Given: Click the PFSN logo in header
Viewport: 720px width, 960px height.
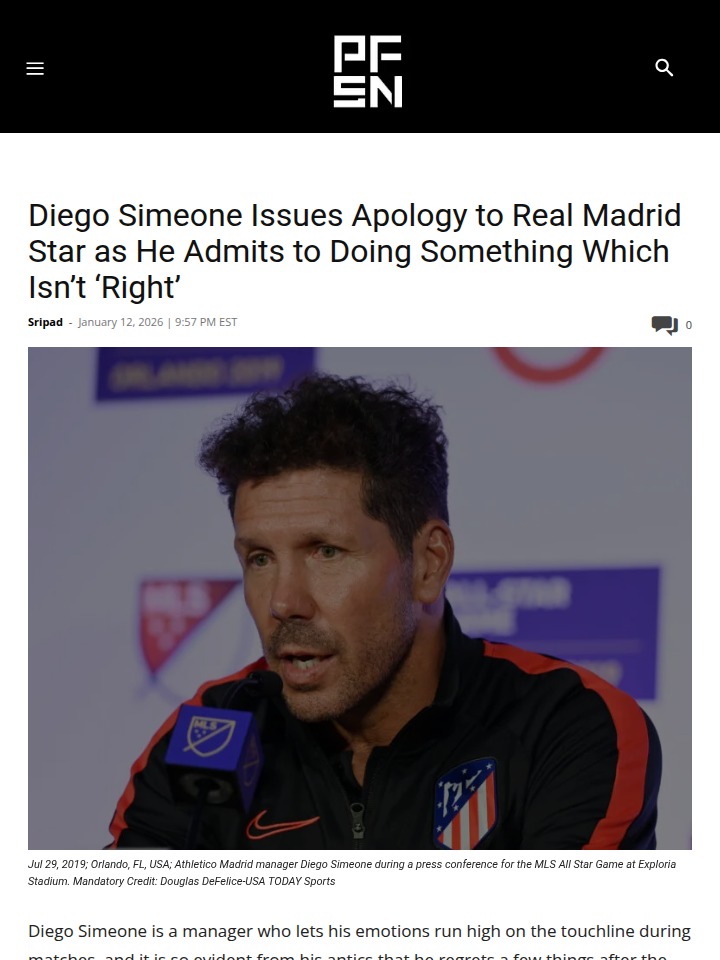Looking at the screenshot, I should coord(367,71).
